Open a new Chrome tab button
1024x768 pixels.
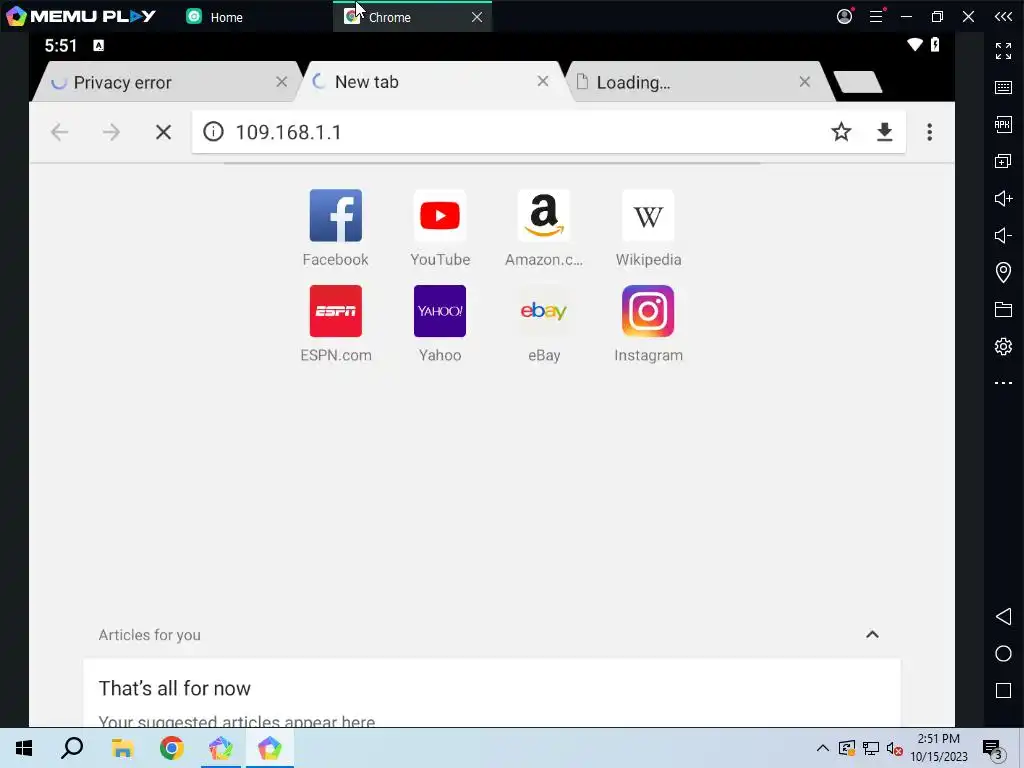pyautogui.click(x=857, y=82)
